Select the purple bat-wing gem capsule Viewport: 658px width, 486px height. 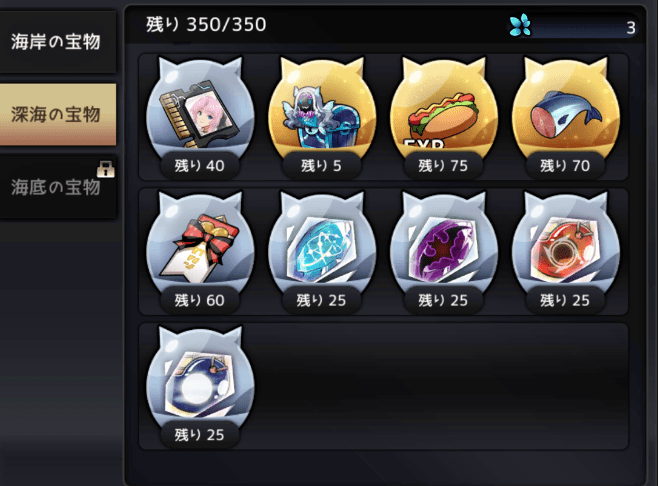444,247
